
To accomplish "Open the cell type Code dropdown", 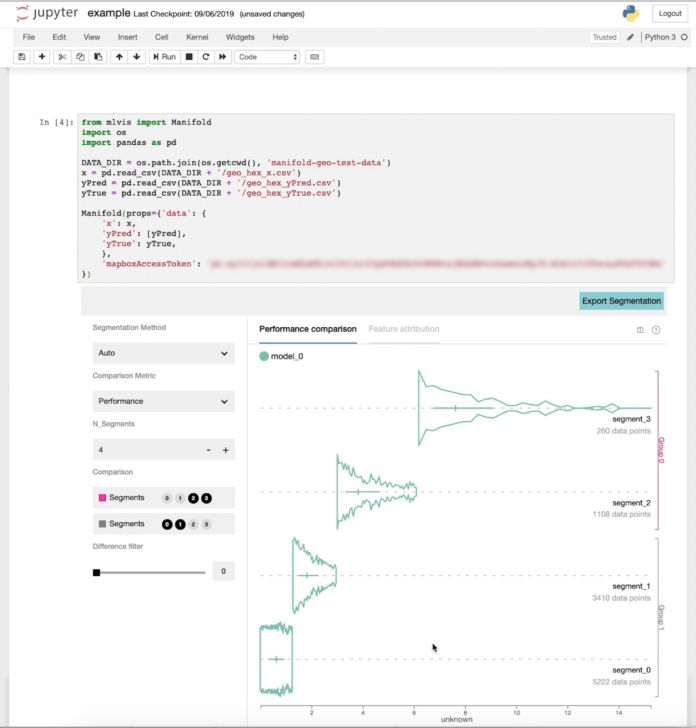I will [267, 57].
